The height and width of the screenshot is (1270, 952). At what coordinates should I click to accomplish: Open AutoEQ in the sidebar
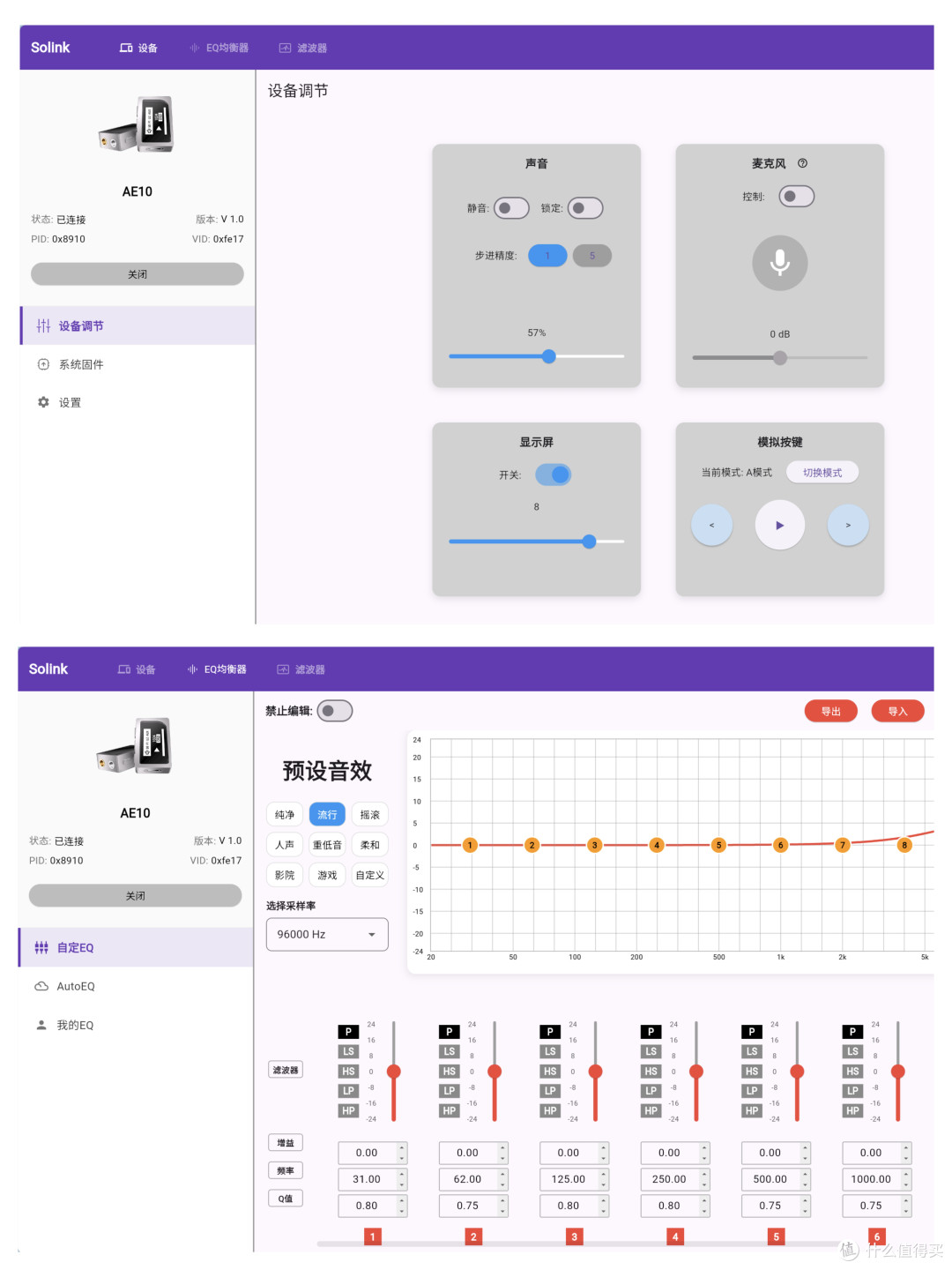pos(136,986)
